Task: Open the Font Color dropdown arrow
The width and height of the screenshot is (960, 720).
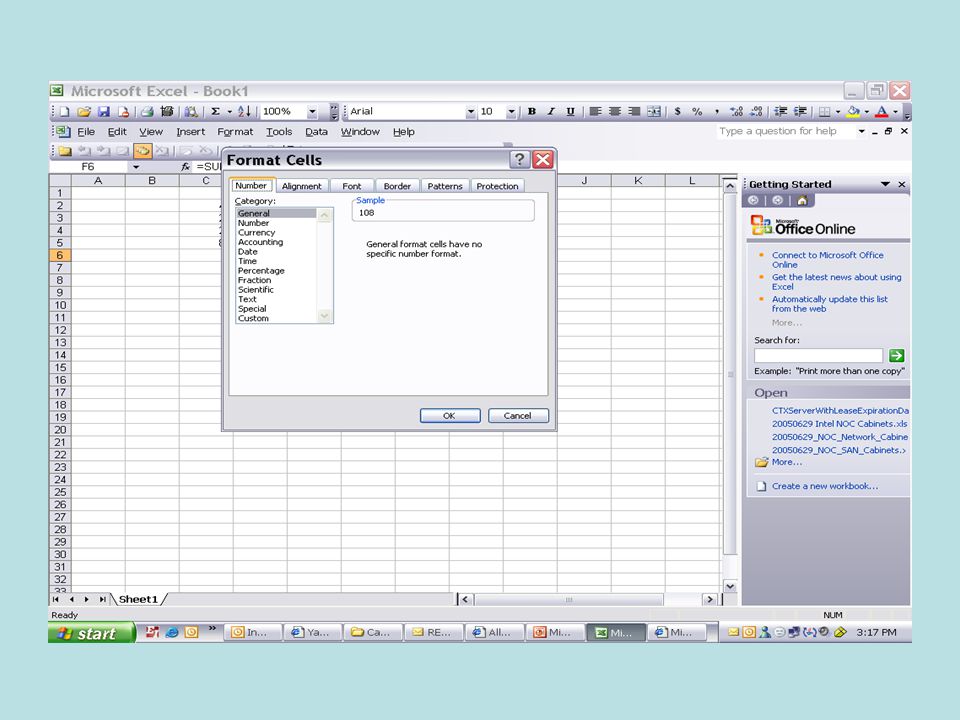Action: click(x=895, y=111)
